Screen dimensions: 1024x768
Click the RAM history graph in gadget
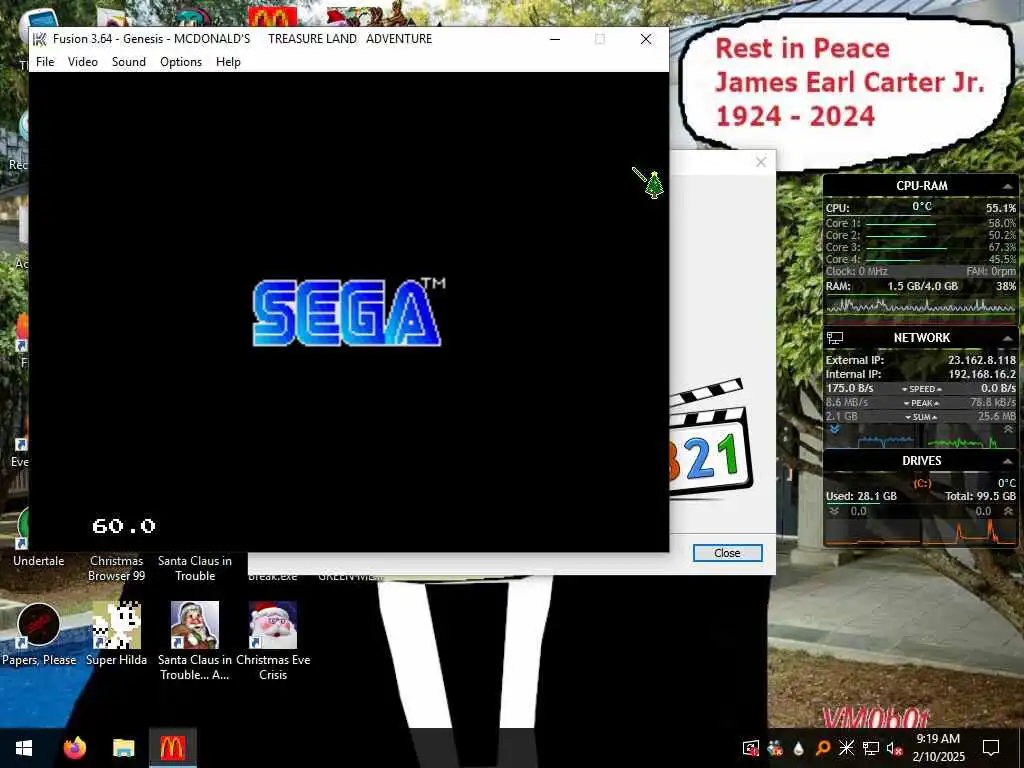pyautogui.click(x=921, y=306)
